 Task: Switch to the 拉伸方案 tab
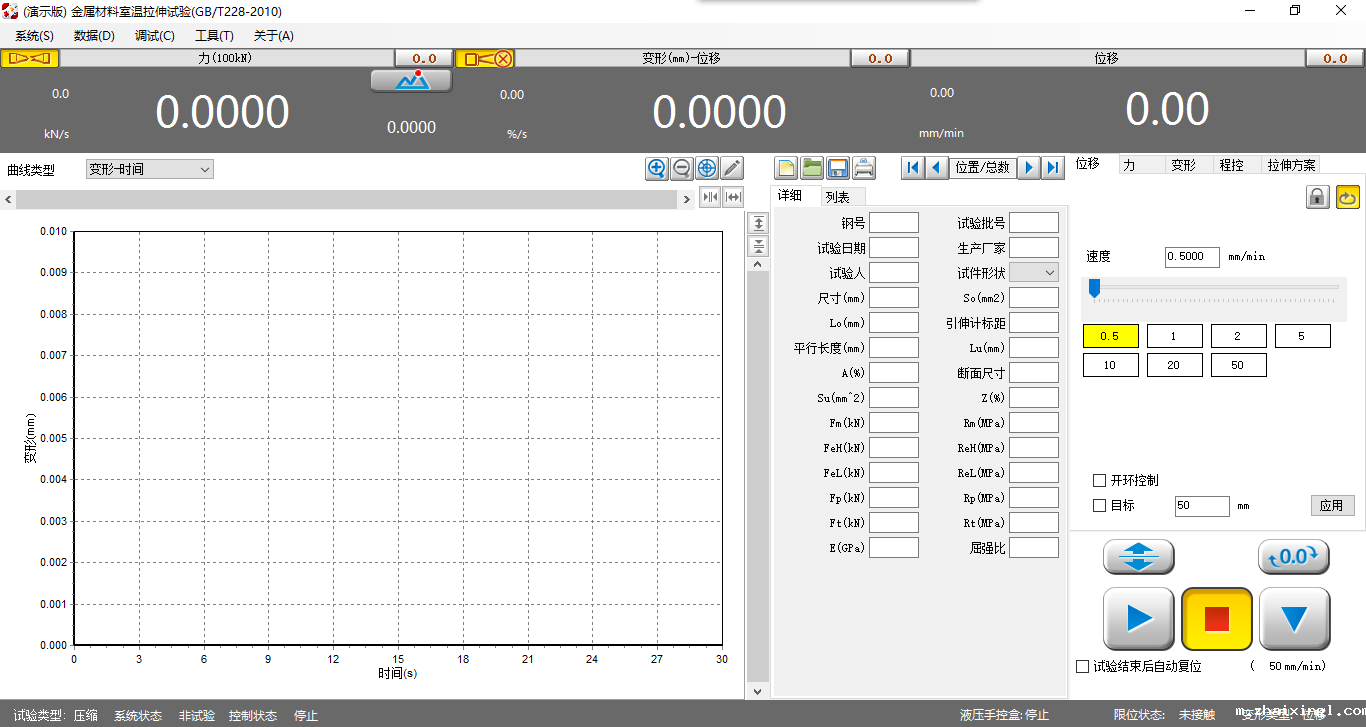[1291, 165]
